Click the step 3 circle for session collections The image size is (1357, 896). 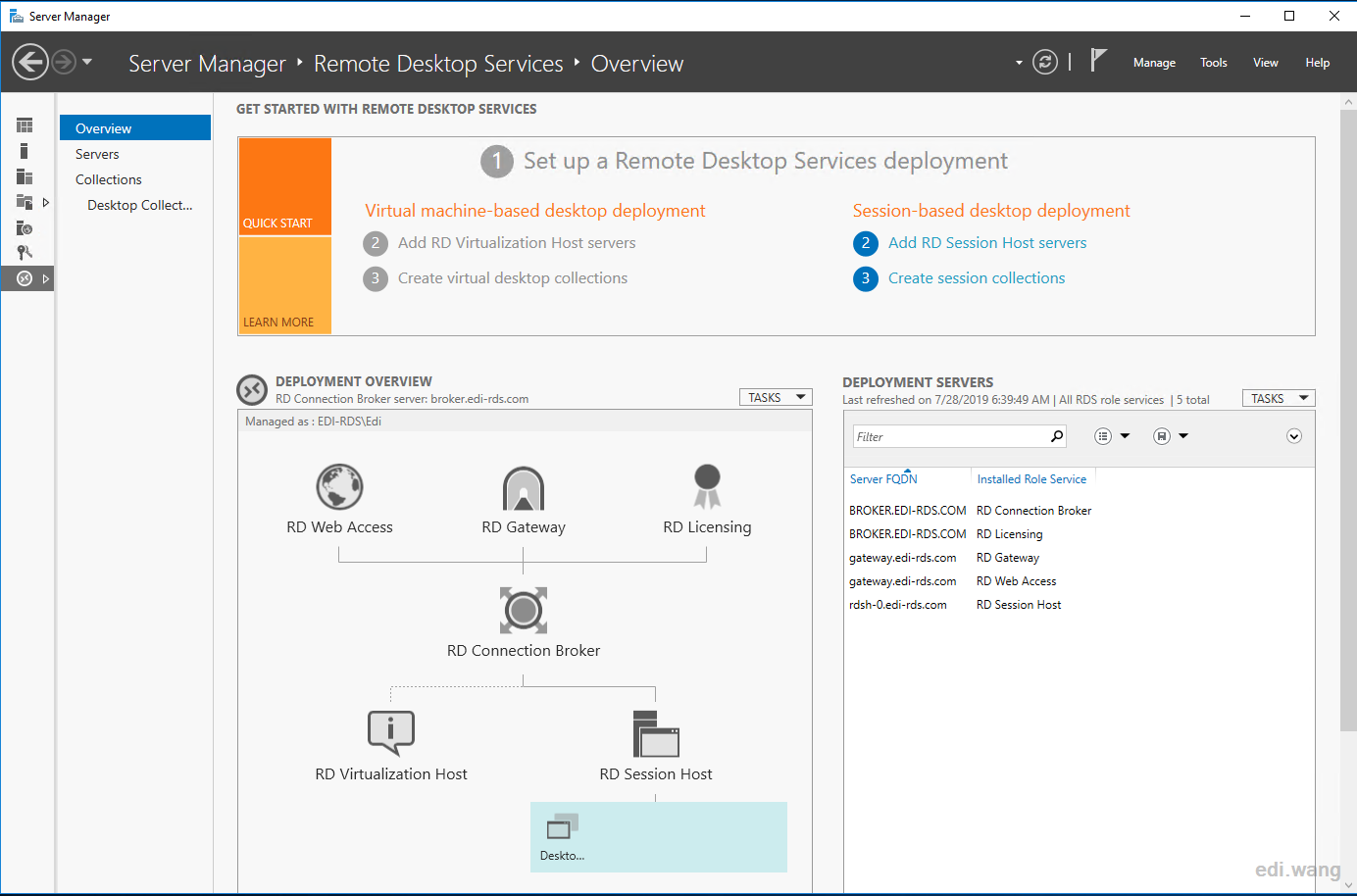865,278
